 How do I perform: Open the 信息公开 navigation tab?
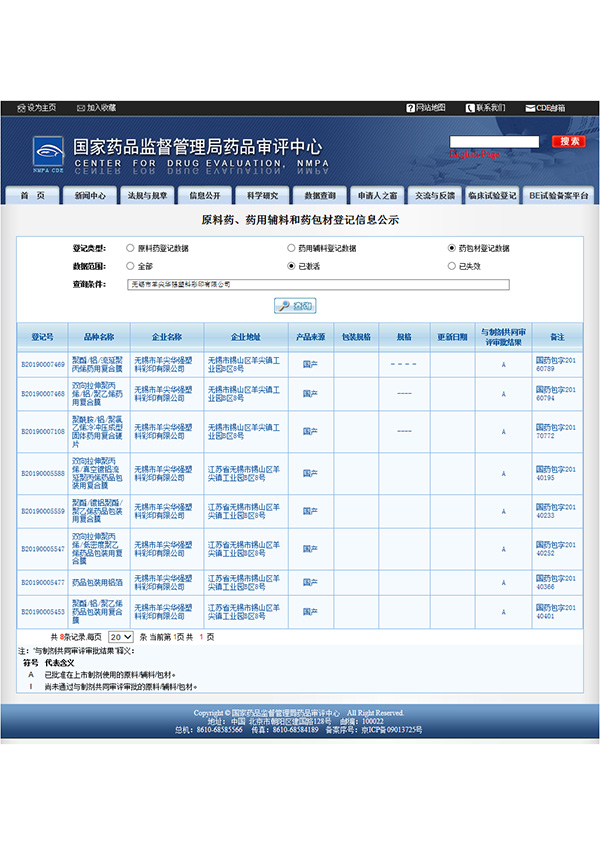205,196
